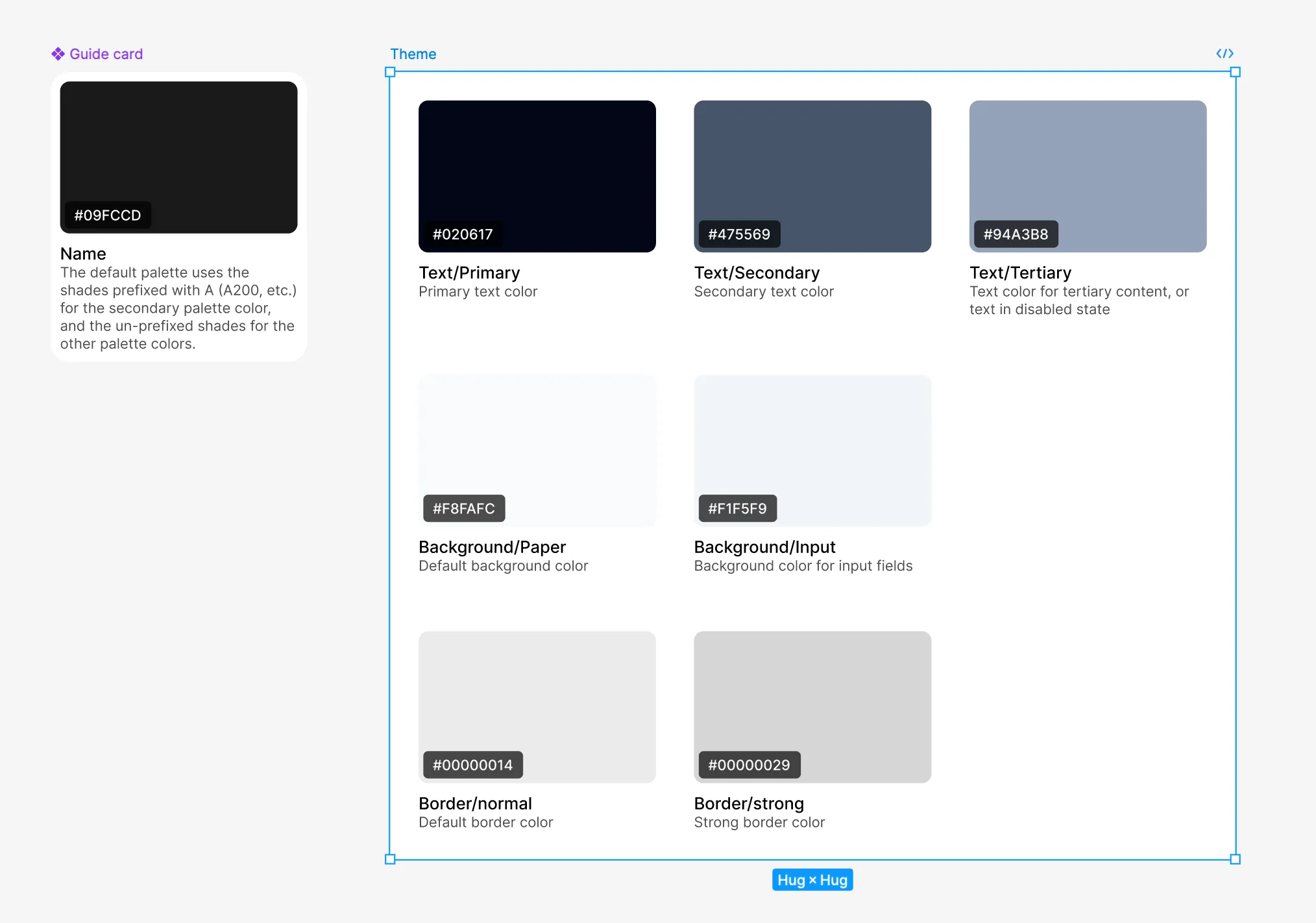Click the Border/normal title

tap(475, 804)
